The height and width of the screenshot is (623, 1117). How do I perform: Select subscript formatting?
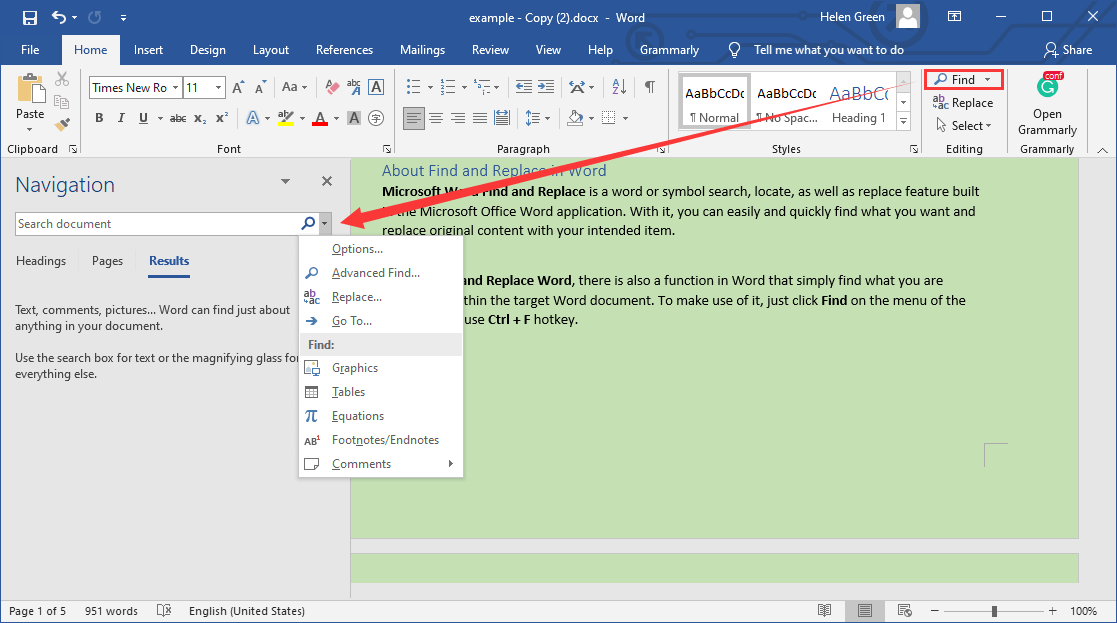(200, 118)
